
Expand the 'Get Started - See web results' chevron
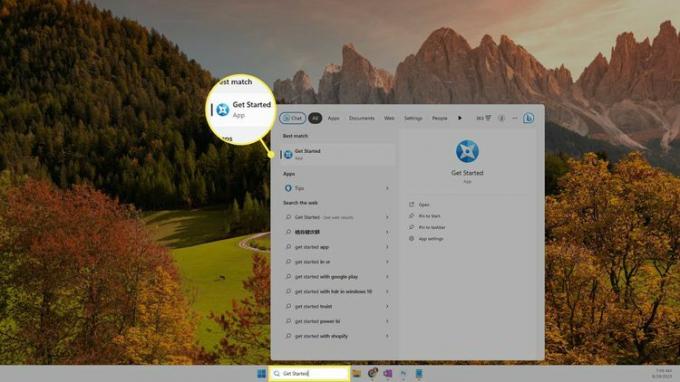pos(387,217)
